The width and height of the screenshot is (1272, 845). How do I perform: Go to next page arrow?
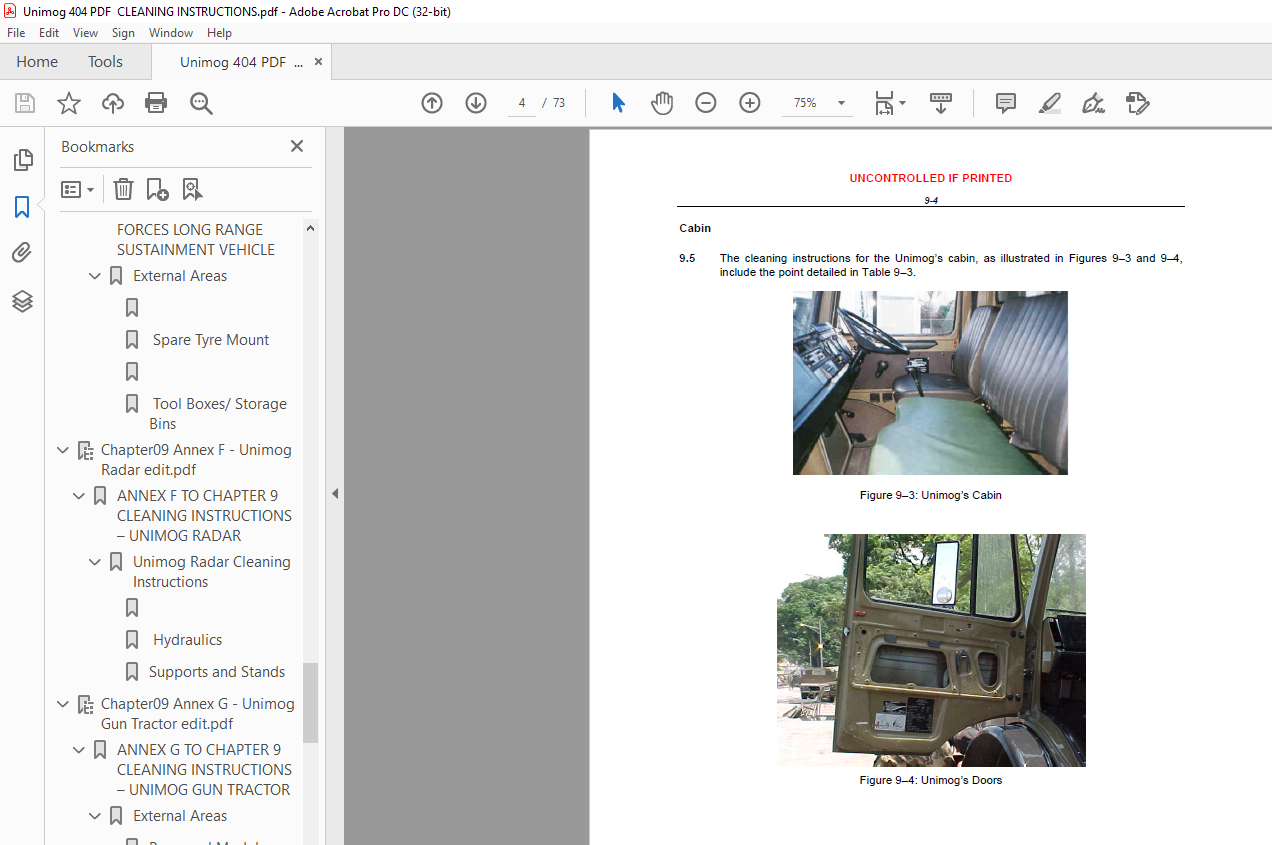(476, 103)
